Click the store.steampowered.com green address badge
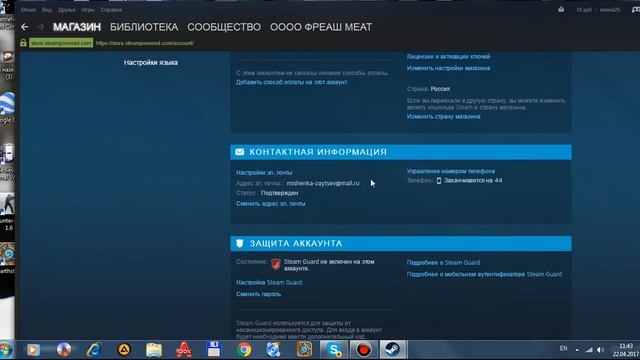 (x=61, y=43)
